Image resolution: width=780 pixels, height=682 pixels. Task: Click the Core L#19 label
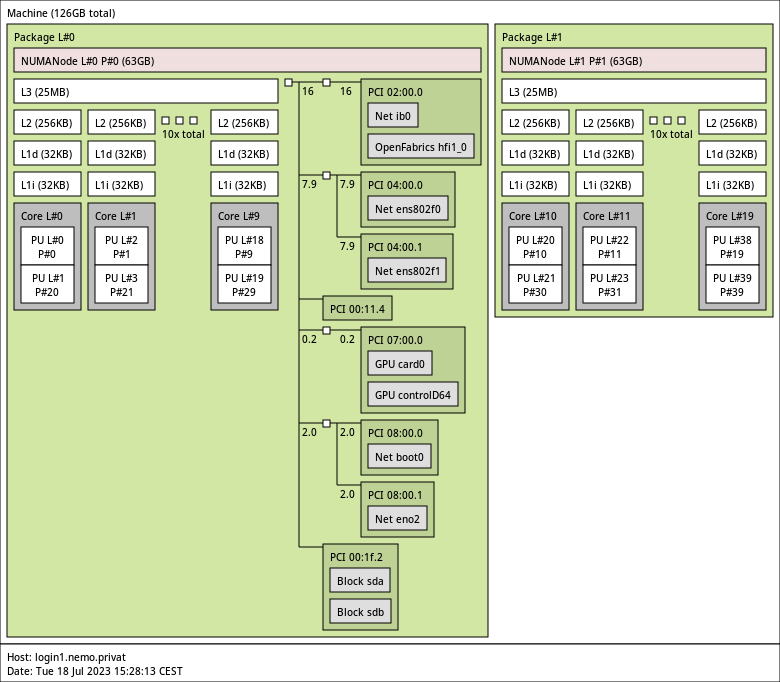pyautogui.click(x=730, y=216)
